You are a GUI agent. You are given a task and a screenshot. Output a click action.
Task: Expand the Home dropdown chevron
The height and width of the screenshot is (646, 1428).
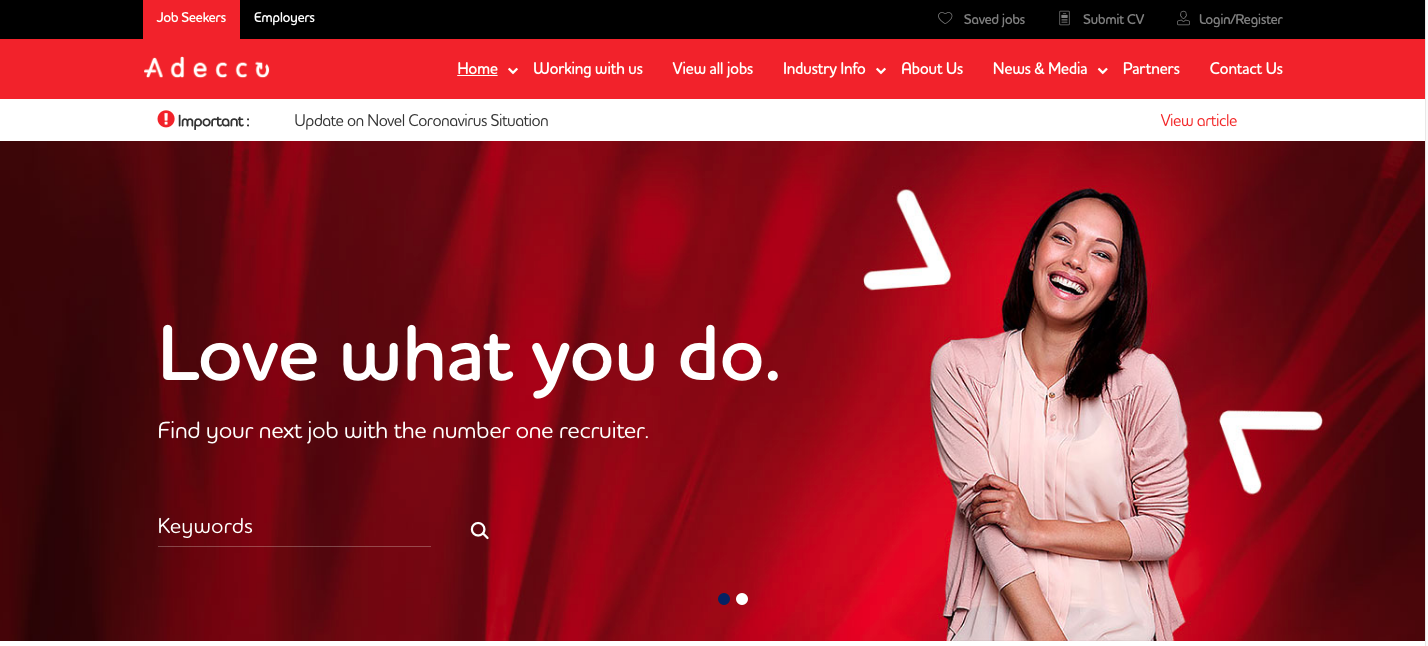click(x=513, y=70)
